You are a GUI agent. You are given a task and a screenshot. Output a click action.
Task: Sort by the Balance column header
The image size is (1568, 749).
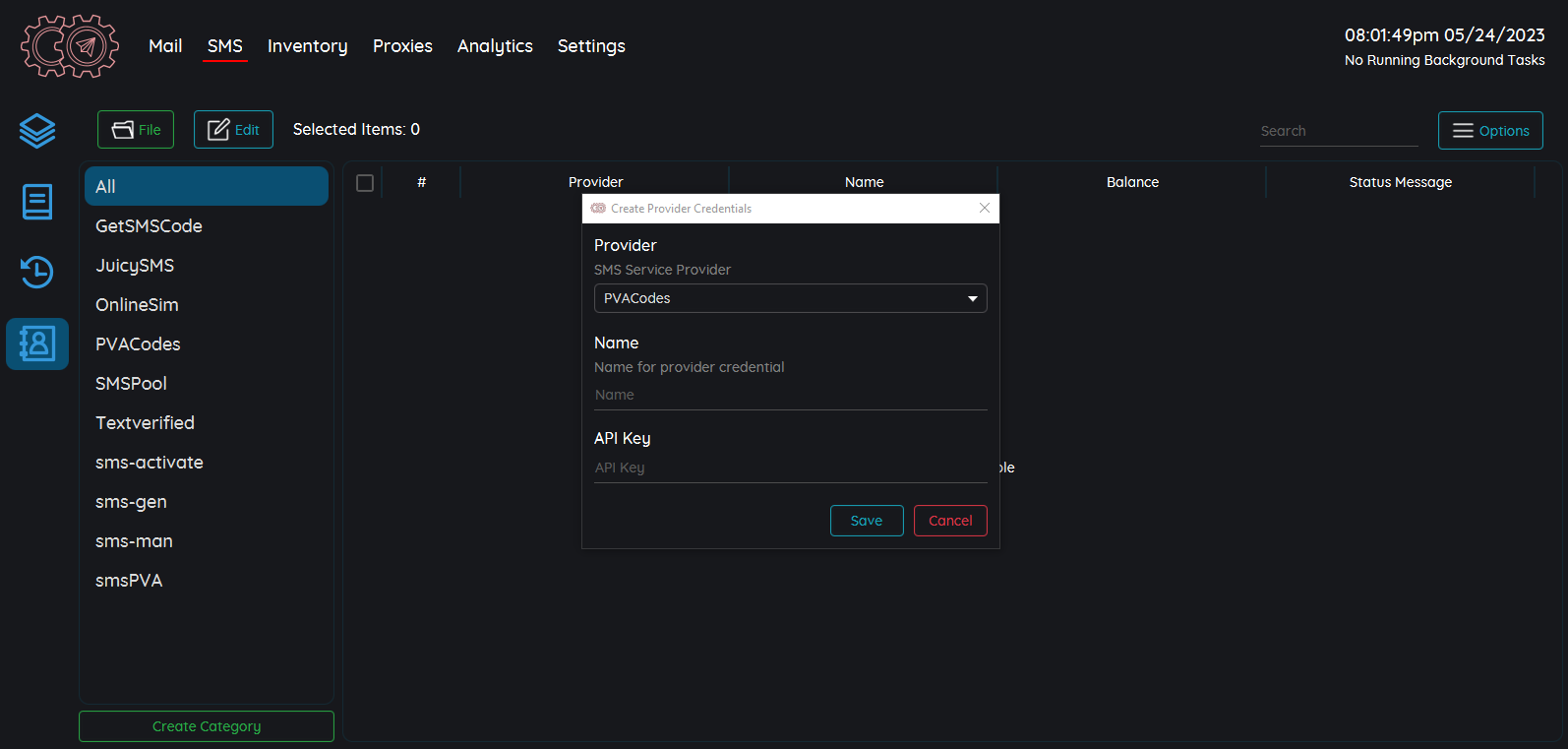click(x=1132, y=182)
